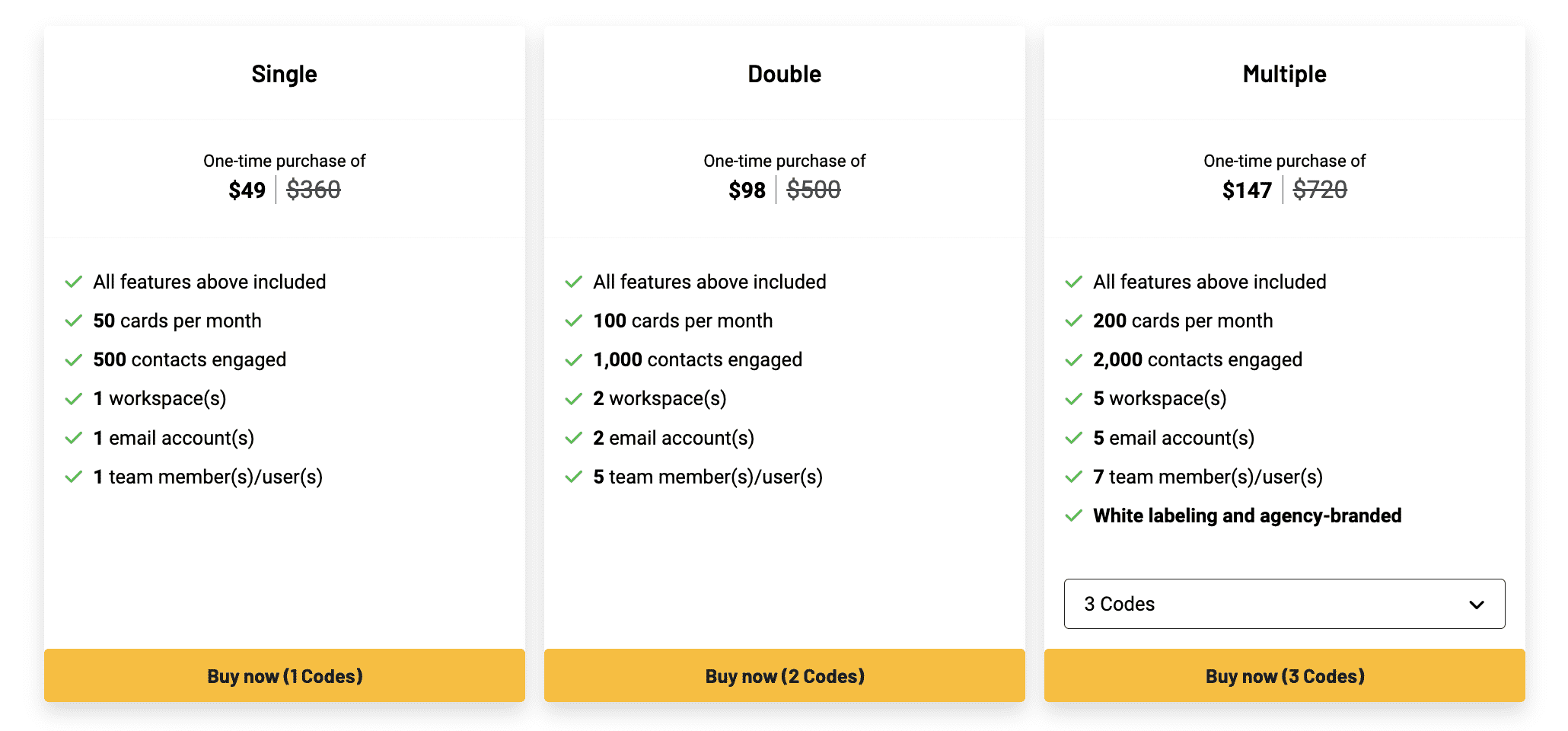Open the 3 Codes dropdown

click(1283, 604)
